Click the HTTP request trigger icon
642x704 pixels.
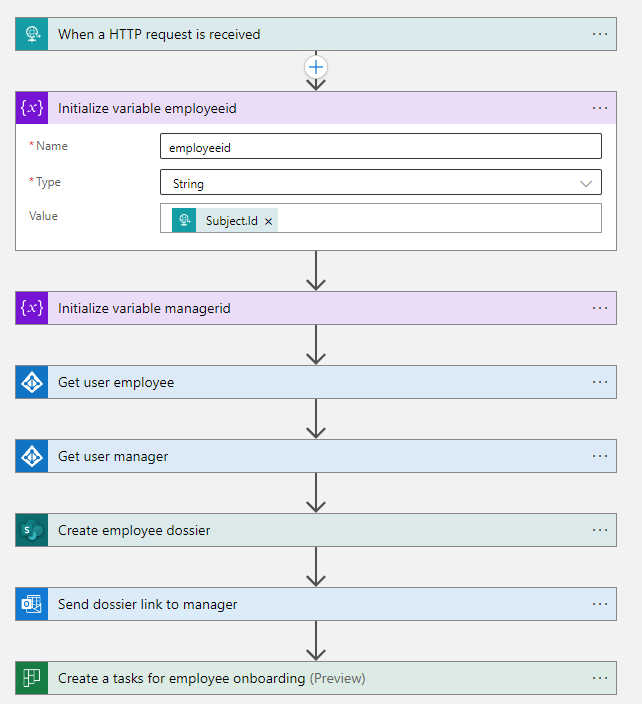coord(32,34)
